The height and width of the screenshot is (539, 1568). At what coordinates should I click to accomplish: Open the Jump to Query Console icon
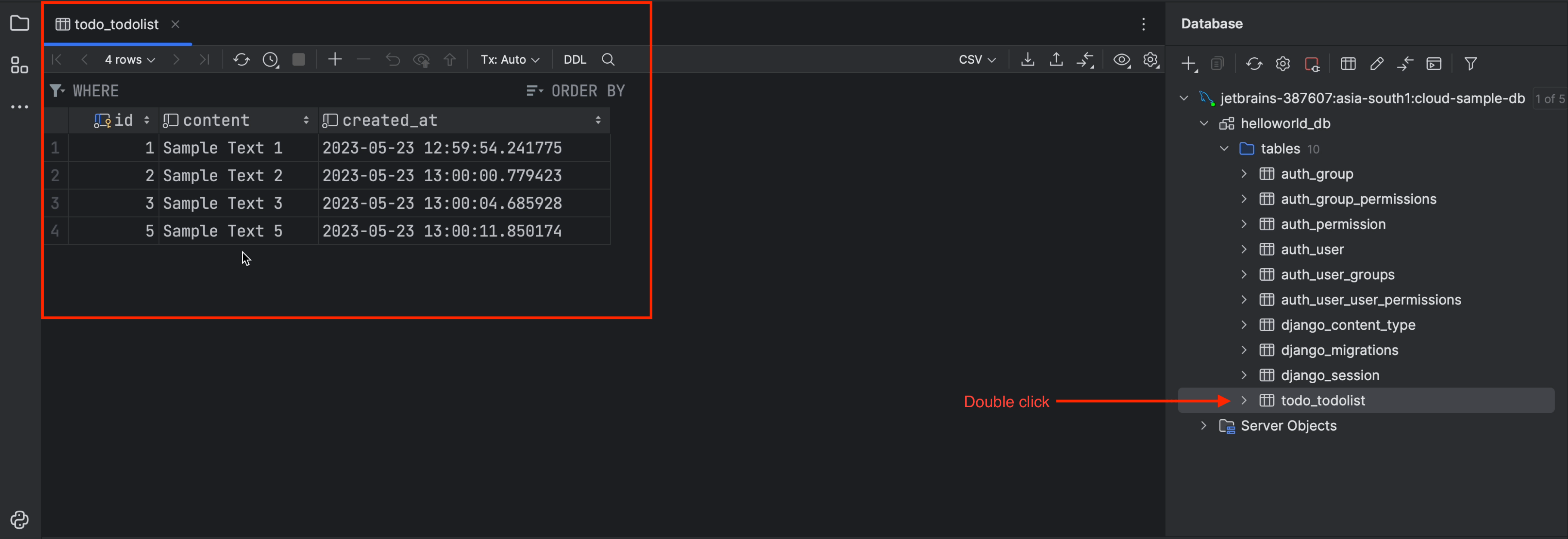(x=1433, y=64)
